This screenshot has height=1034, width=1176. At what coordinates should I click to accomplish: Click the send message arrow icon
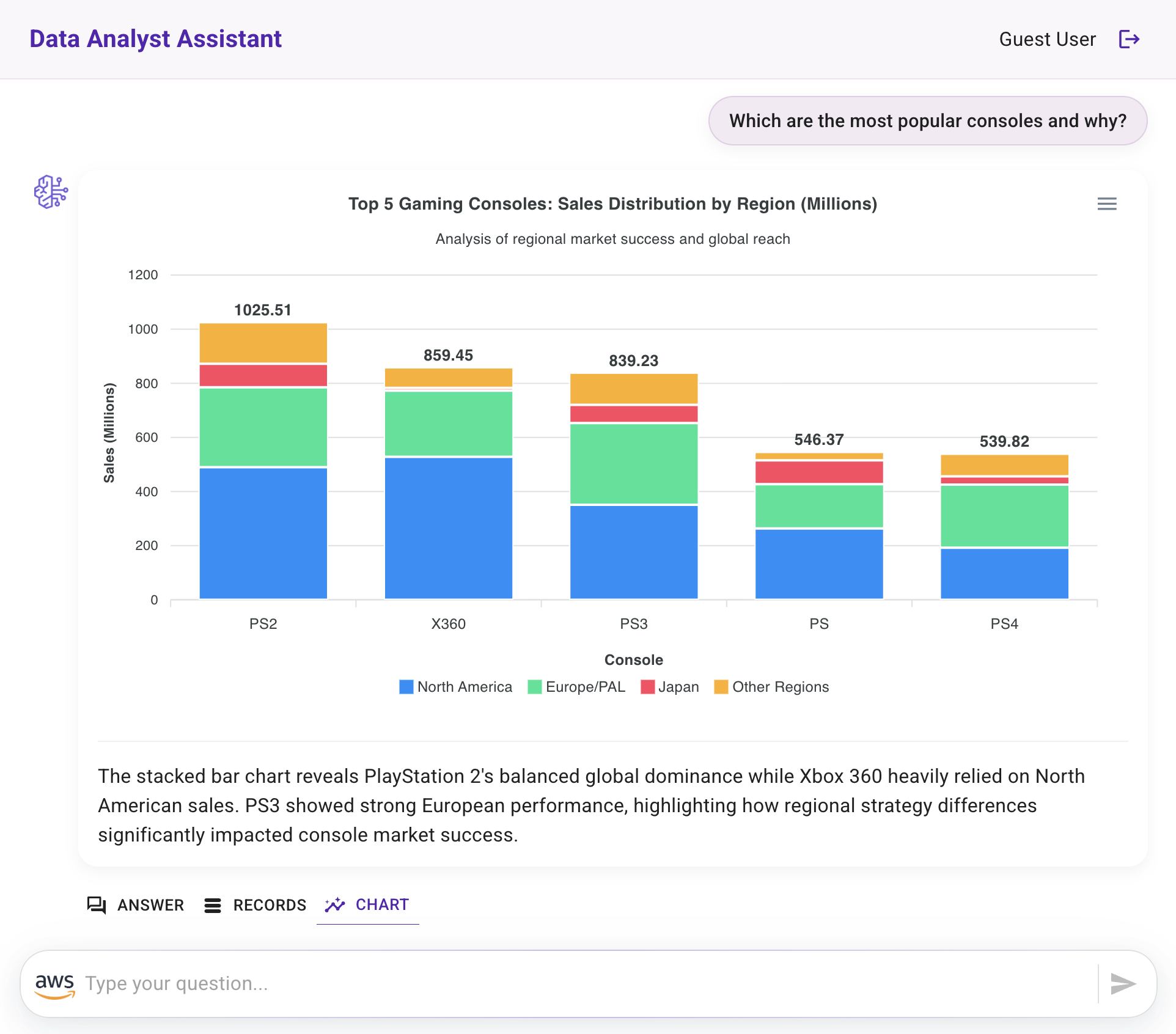coord(1123,984)
